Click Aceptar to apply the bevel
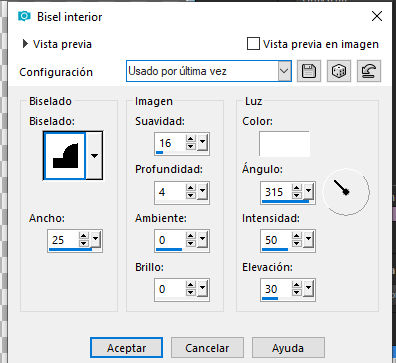396x363 pixels. (126, 348)
